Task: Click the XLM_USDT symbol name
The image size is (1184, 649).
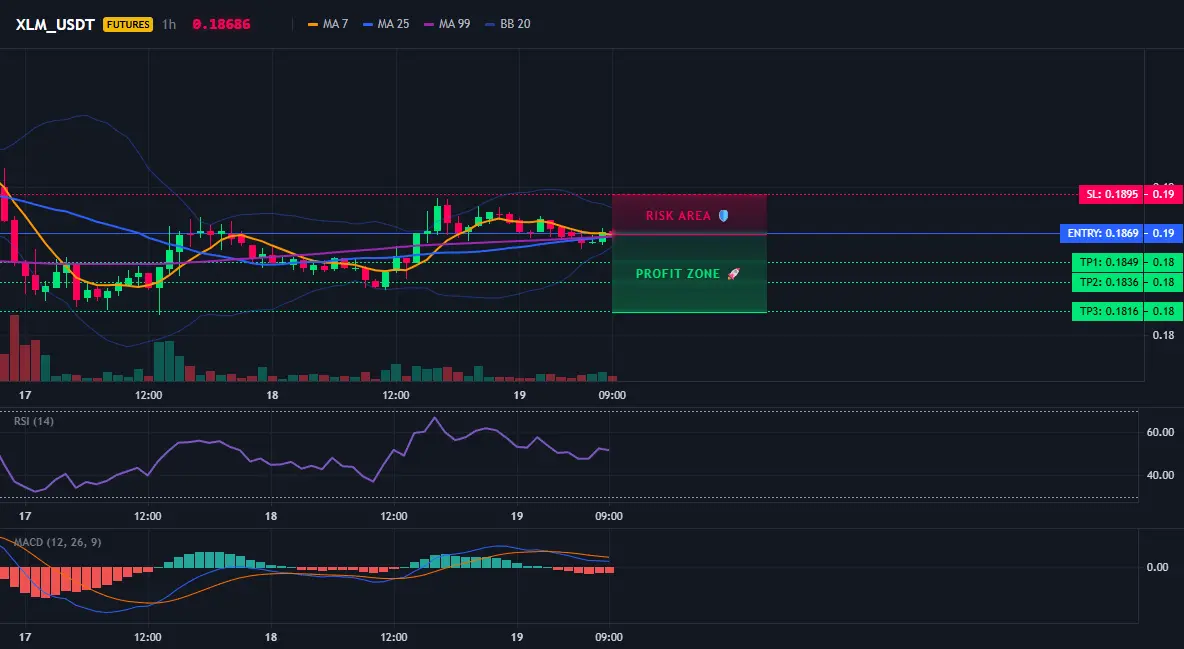Action: (x=55, y=24)
